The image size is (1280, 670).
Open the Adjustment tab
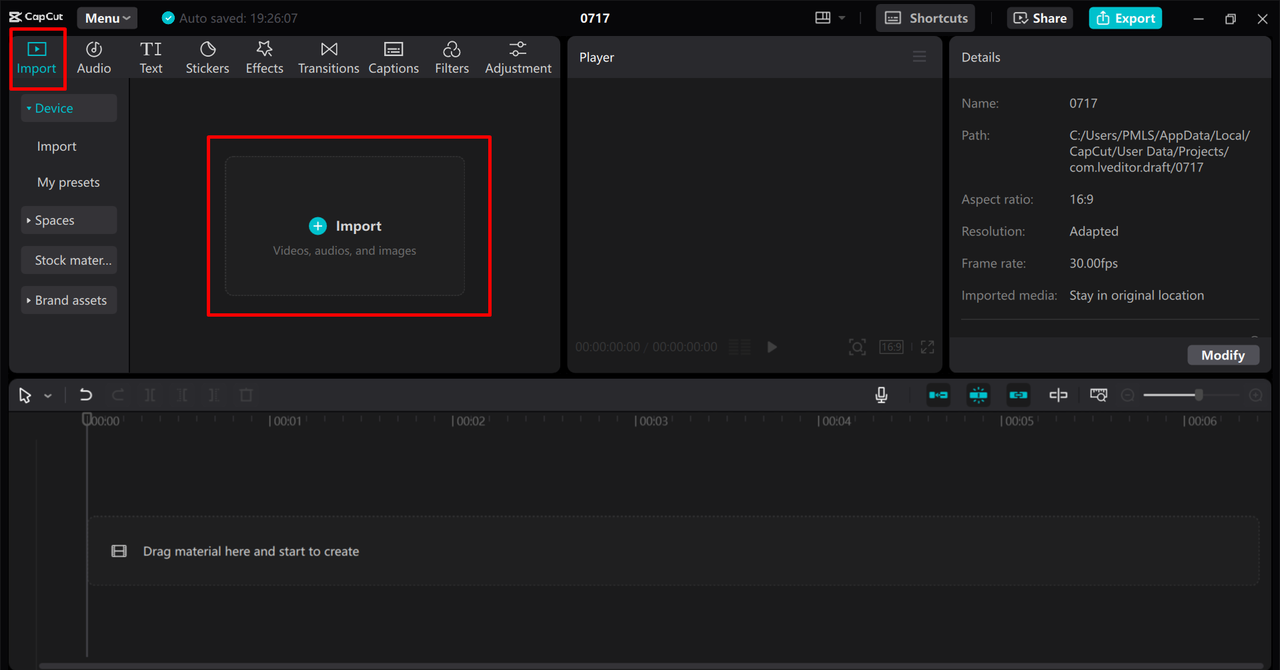point(518,57)
